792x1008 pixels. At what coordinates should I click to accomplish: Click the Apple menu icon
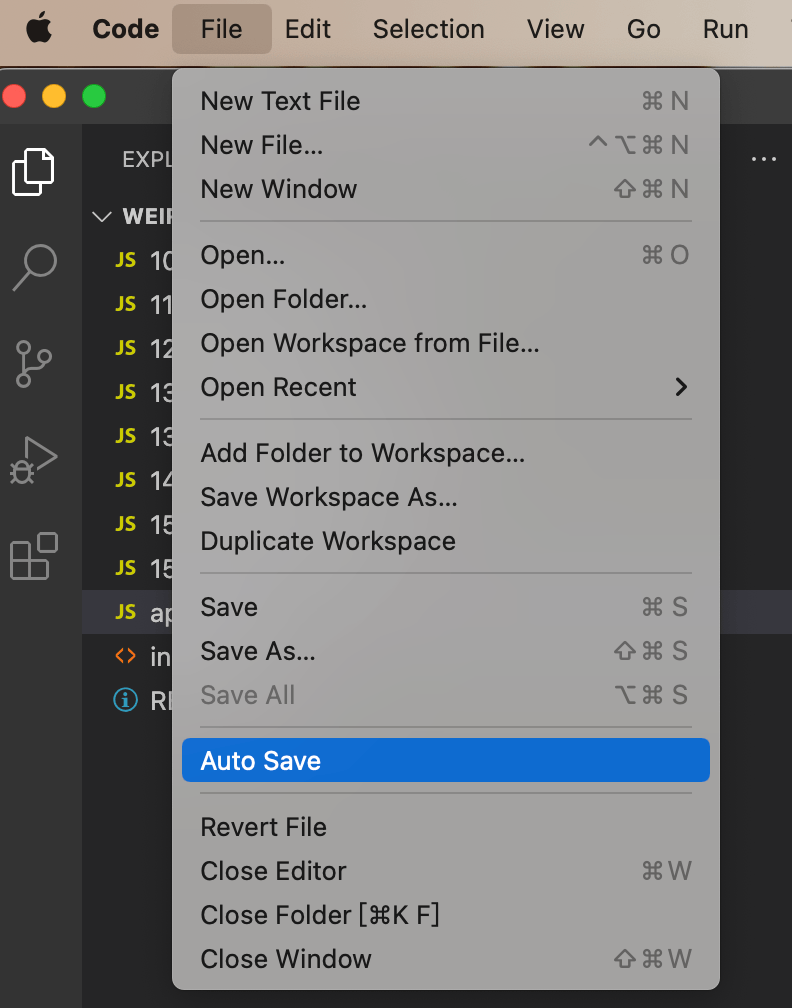click(39, 29)
